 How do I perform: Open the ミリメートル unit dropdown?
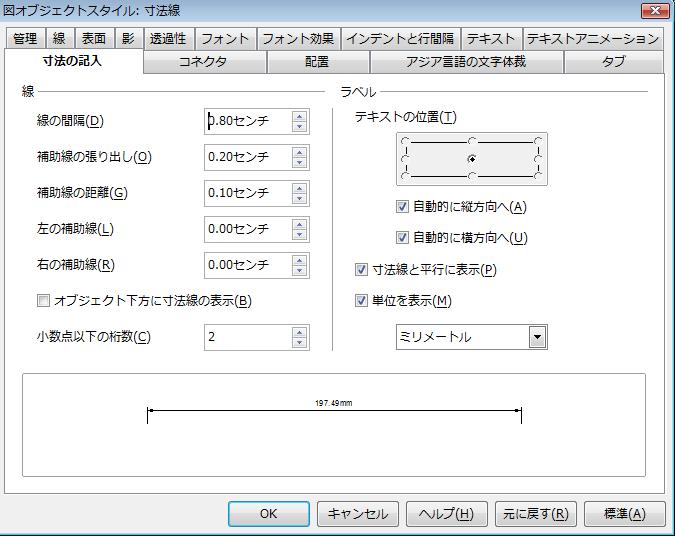538,337
